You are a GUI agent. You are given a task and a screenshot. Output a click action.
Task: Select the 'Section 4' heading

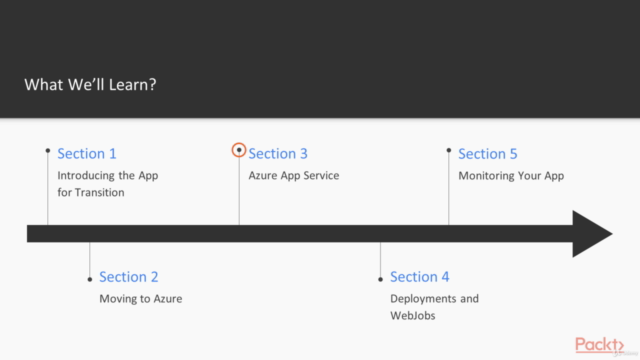[x=420, y=277]
